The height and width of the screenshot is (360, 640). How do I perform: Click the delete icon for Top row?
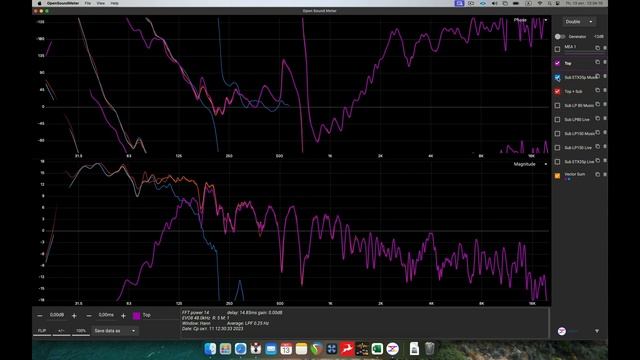pos(605,62)
